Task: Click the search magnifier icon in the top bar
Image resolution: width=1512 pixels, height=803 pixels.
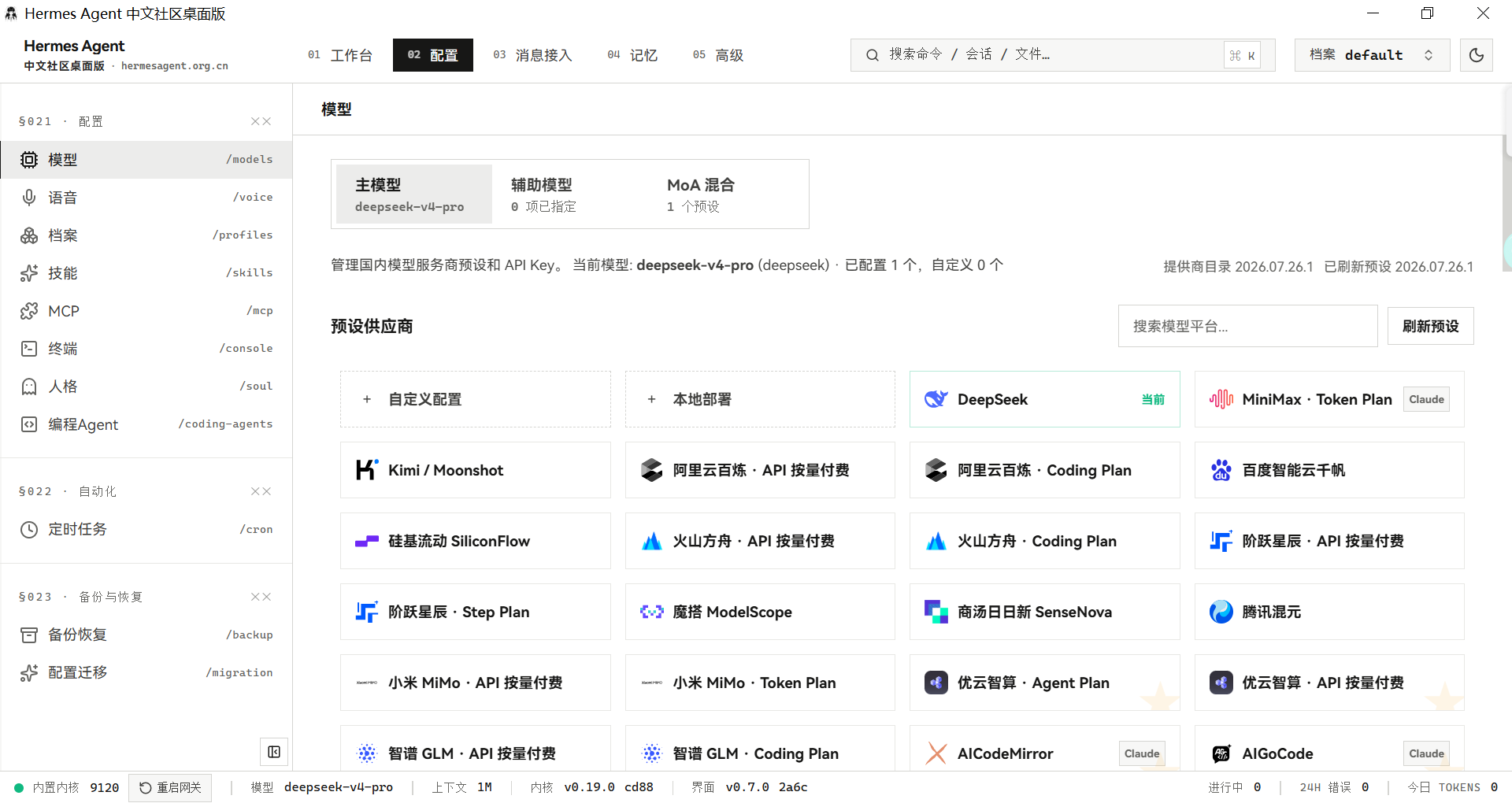Action: point(873,55)
